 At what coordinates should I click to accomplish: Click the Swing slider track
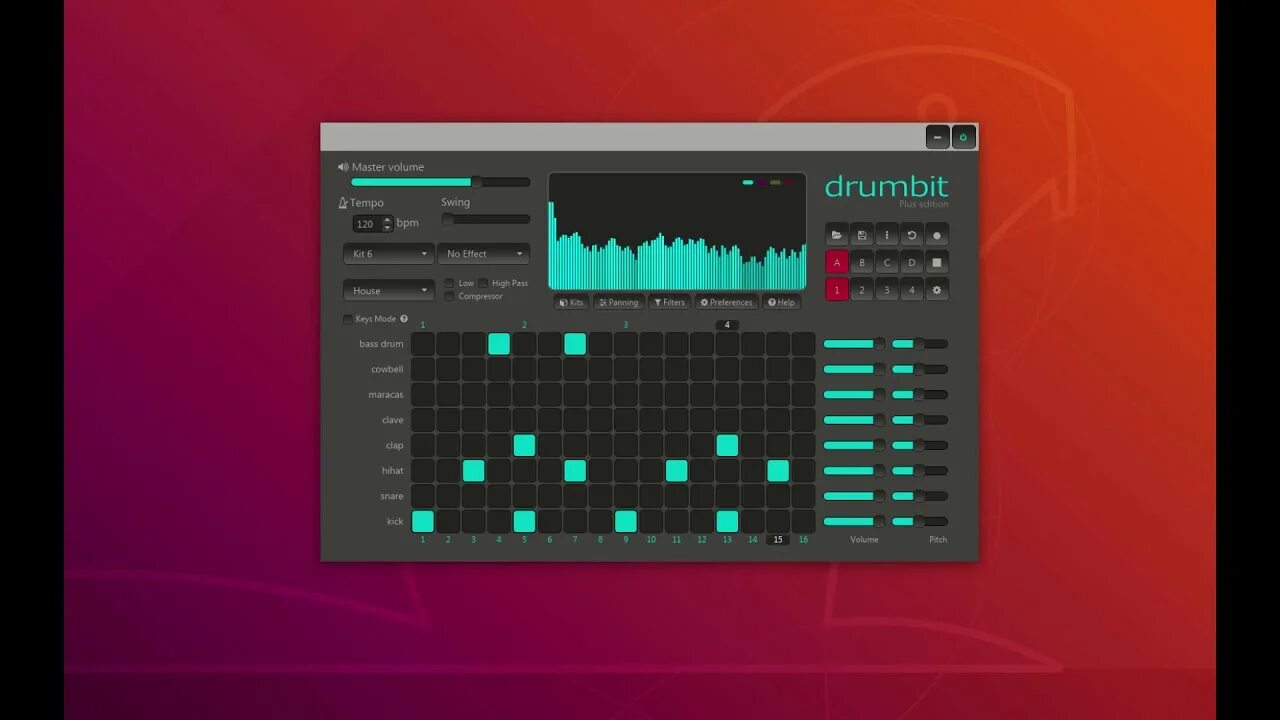point(486,219)
